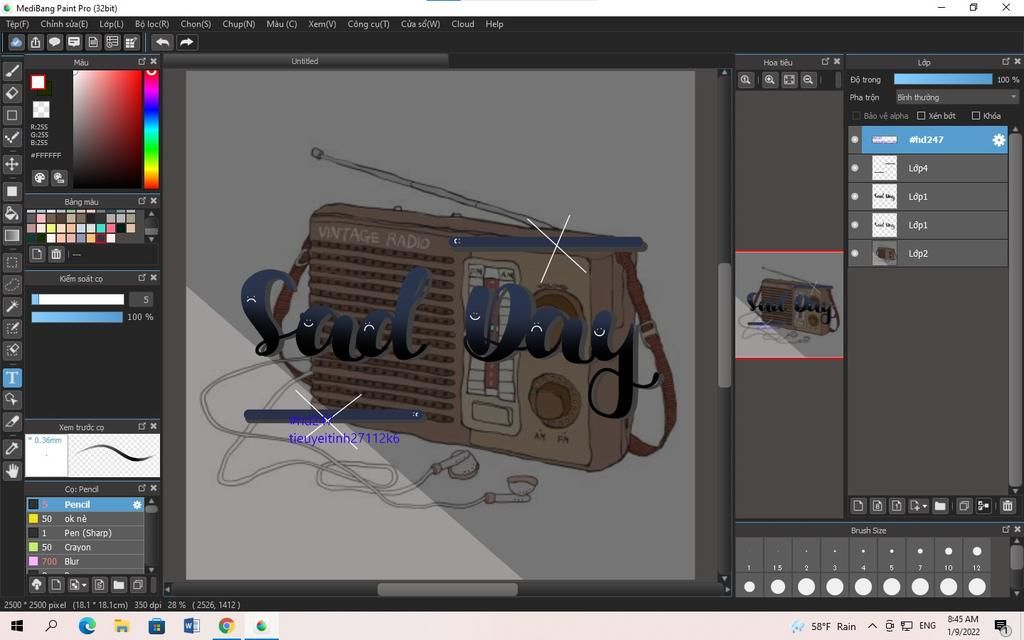1024x640 pixels.
Task: Select the Magic Wand tool
Action: 12,306
